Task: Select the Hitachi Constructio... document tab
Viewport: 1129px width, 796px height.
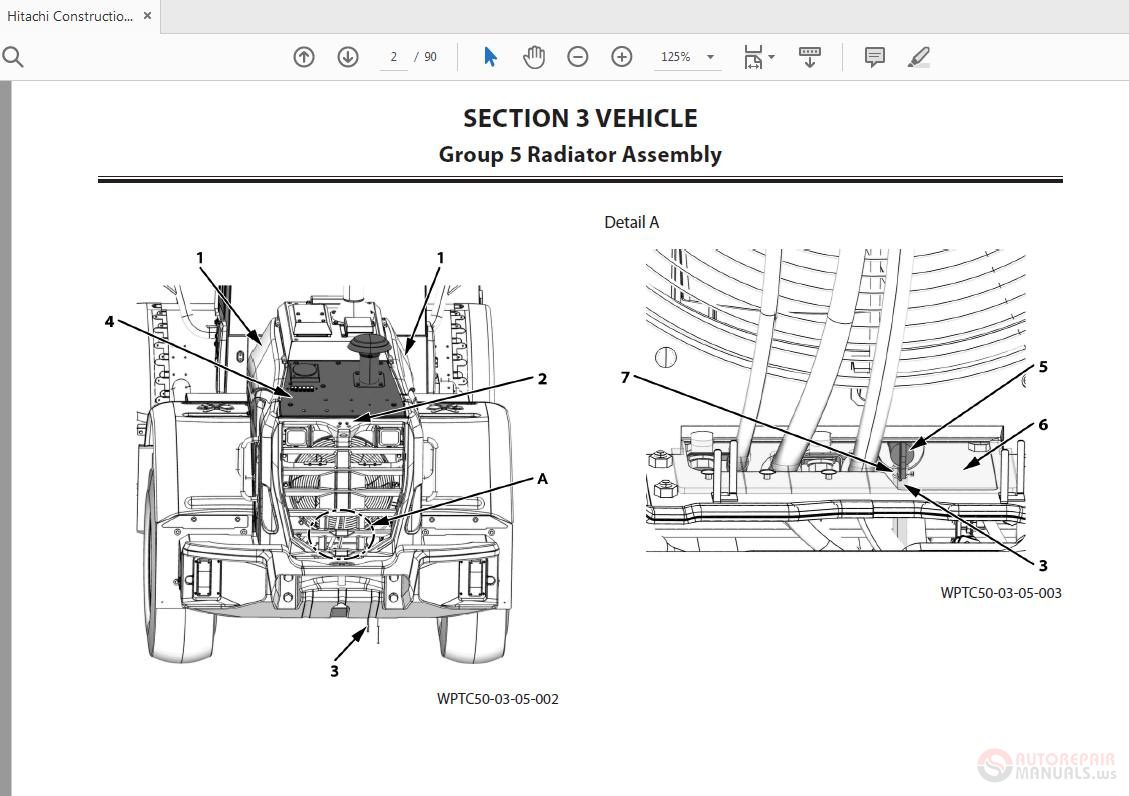Action: pyautogui.click(x=70, y=16)
